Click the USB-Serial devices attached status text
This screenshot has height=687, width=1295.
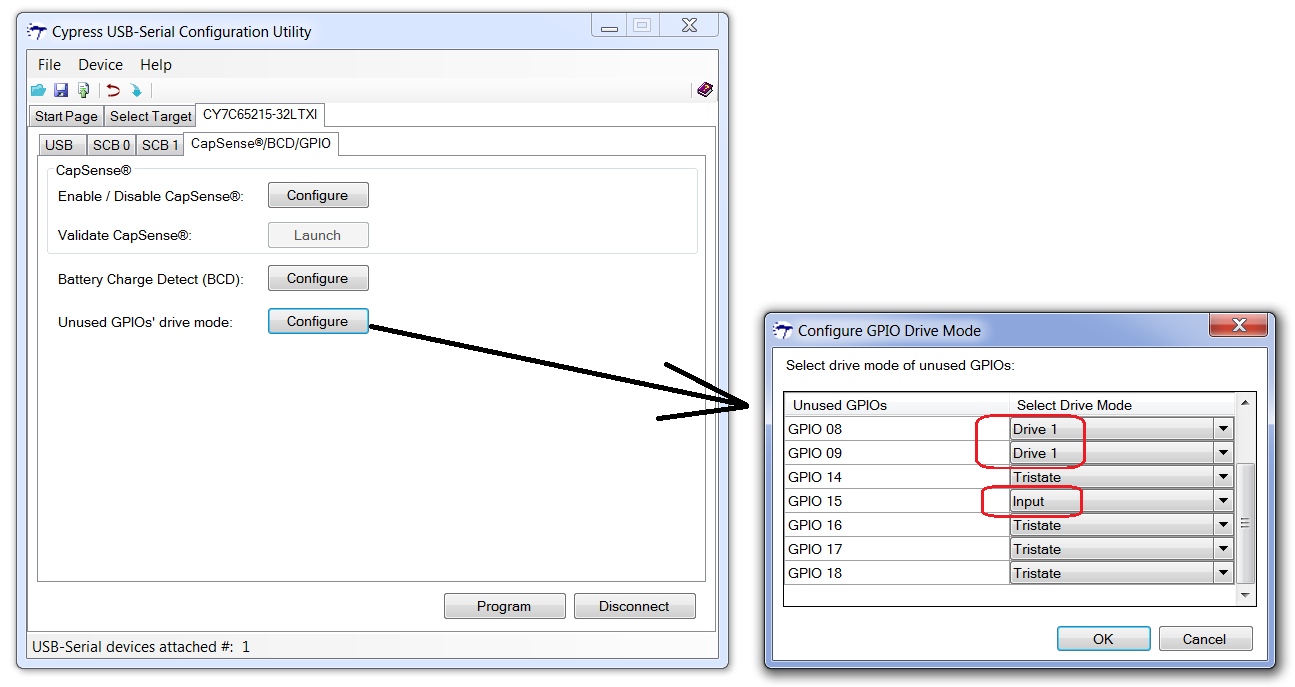[141, 647]
